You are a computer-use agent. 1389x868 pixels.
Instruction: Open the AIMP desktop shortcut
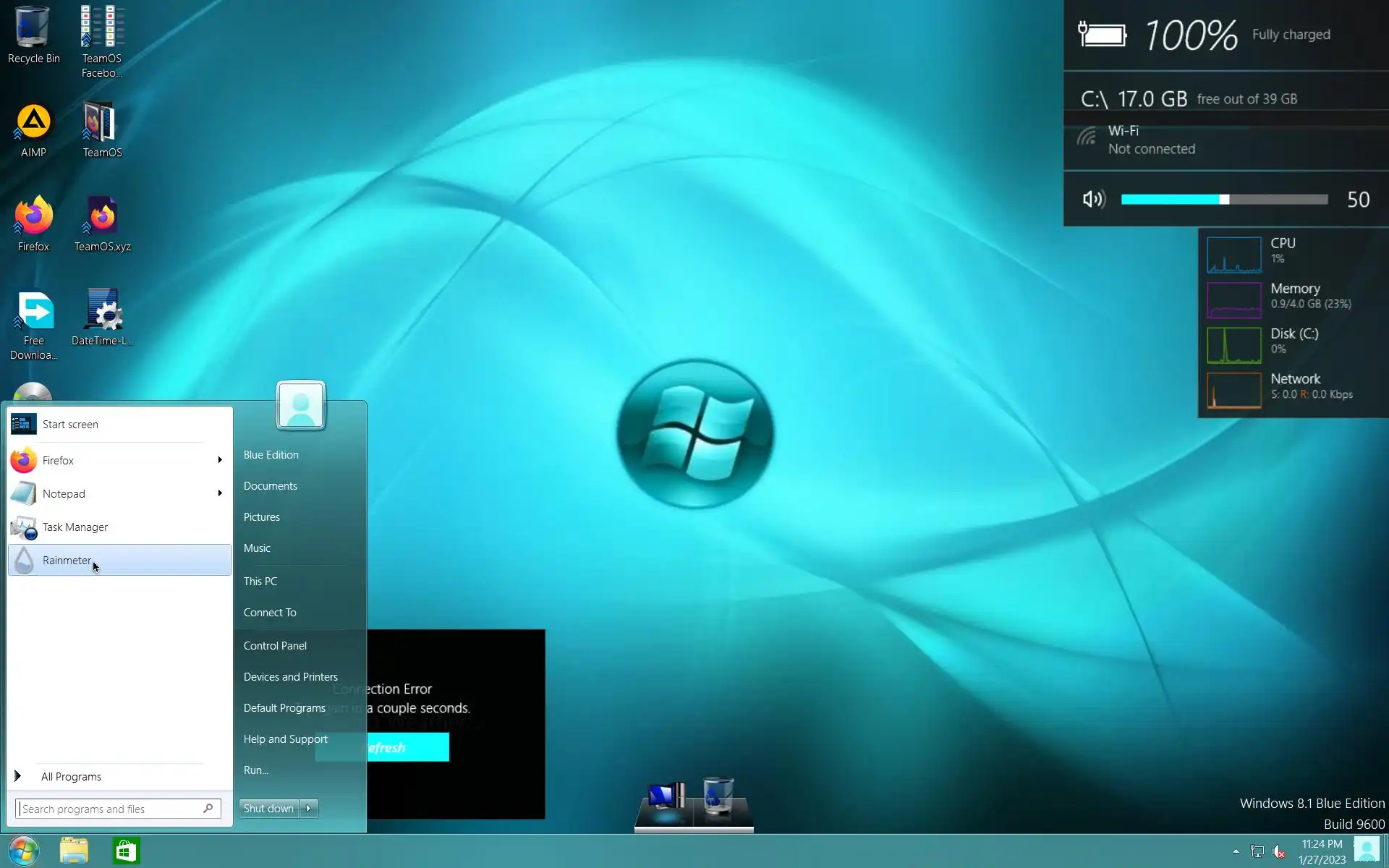pyautogui.click(x=33, y=123)
